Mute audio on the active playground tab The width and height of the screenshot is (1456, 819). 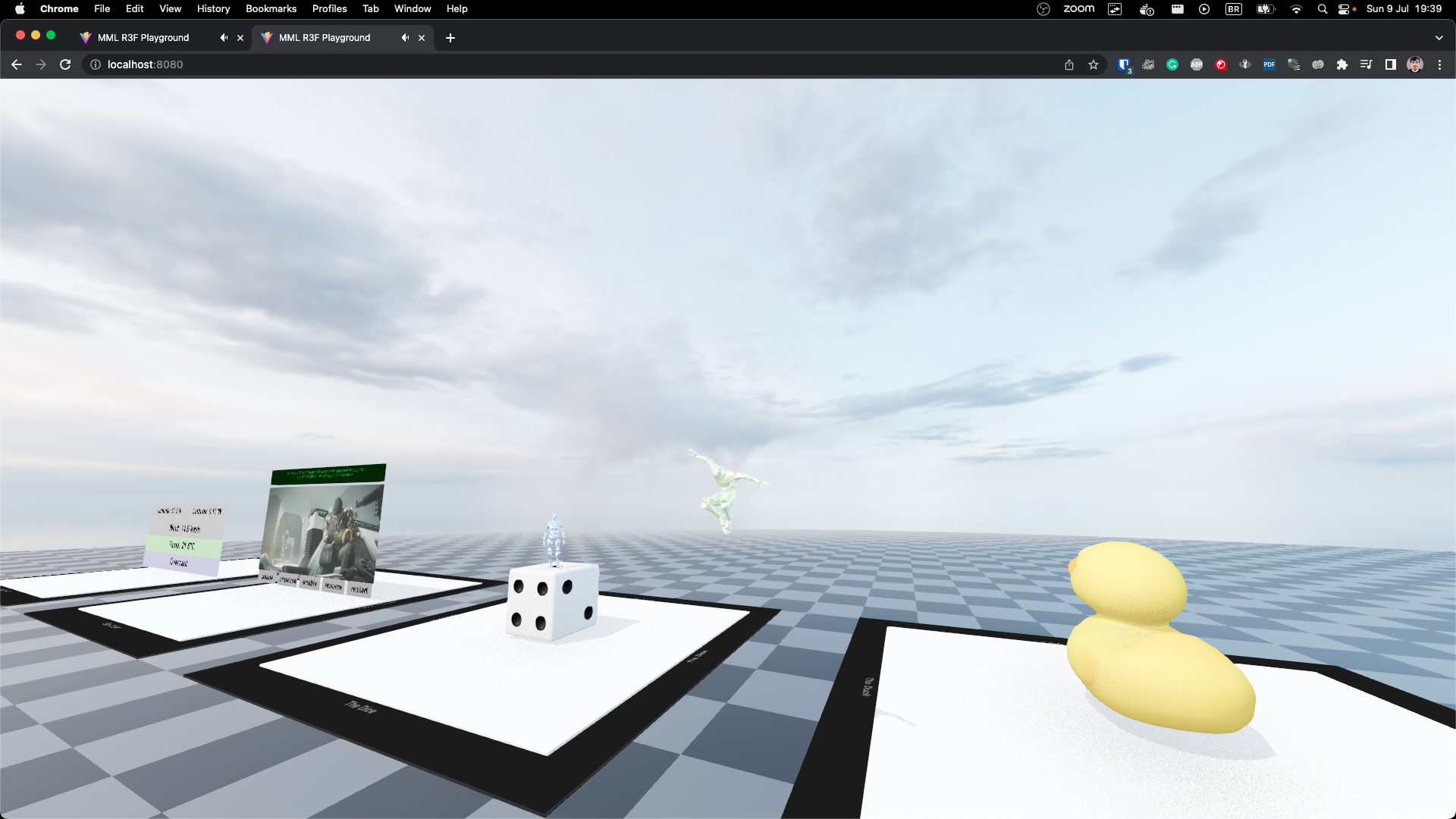coord(405,37)
